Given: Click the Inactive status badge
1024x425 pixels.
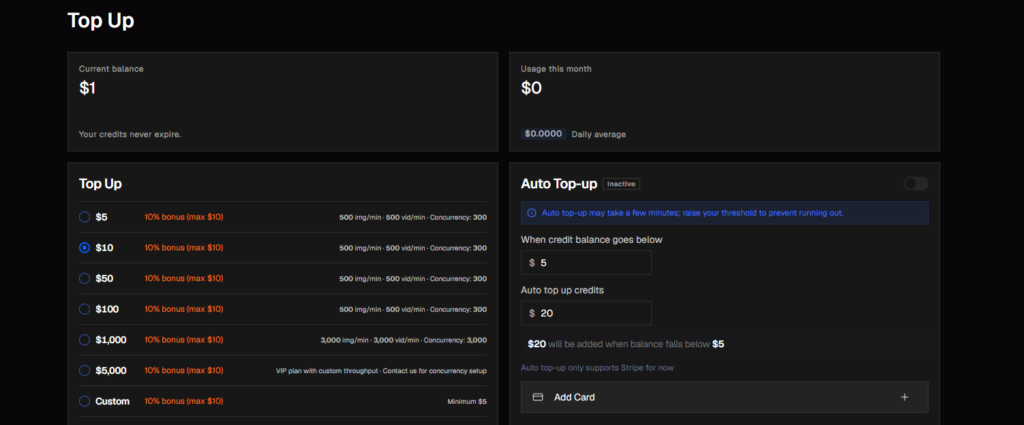Looking at the screenshot, I should click(621, 184).
